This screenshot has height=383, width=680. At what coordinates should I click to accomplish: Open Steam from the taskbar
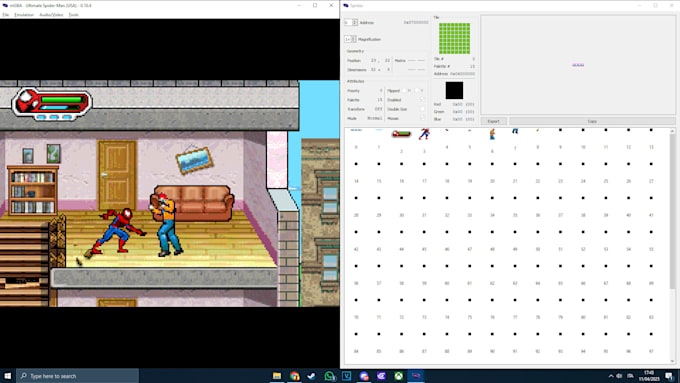(311, 376)
